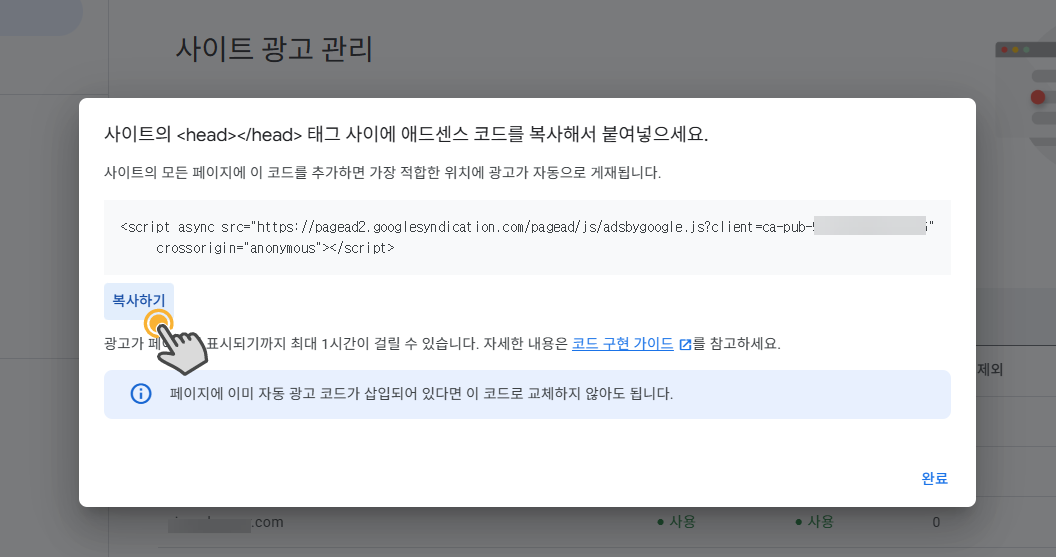1056x557 pixels.
Task: Click the sentence about adding code to all pages
Action: coord(383,172)
